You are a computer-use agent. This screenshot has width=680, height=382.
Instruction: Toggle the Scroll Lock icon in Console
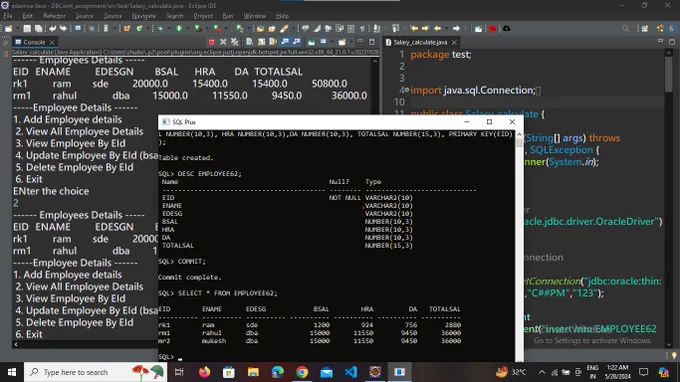[261, 42]
